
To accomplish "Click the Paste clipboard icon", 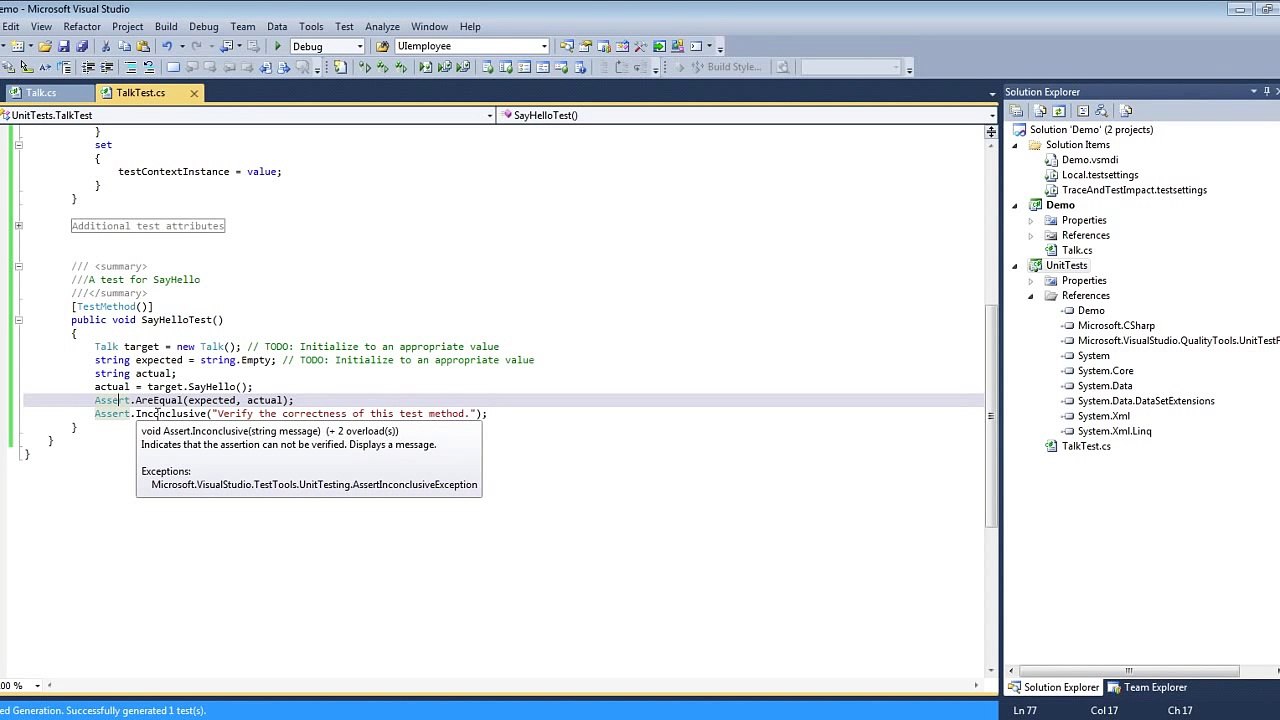I will click(x=143, y=46).
